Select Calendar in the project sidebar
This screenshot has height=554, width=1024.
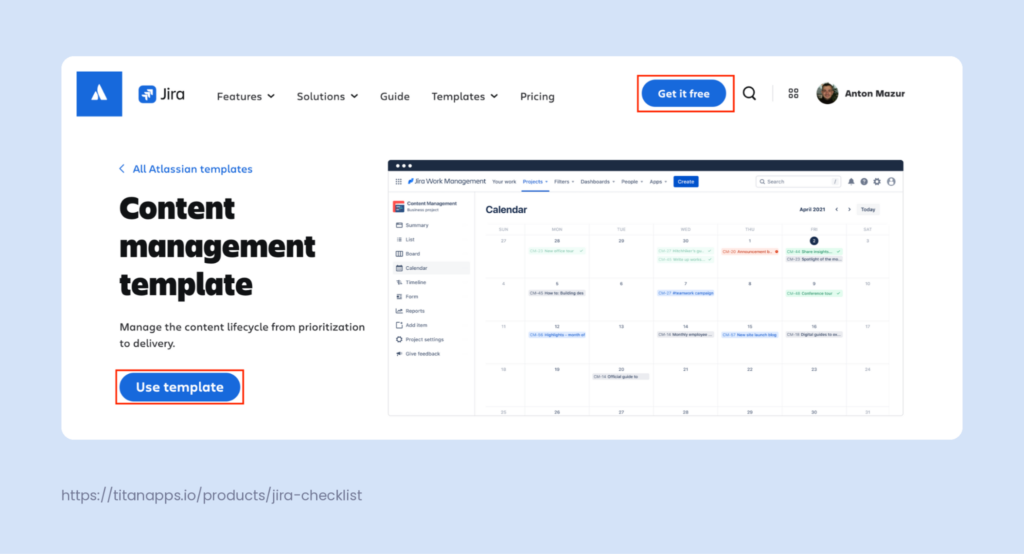[431, 268]
